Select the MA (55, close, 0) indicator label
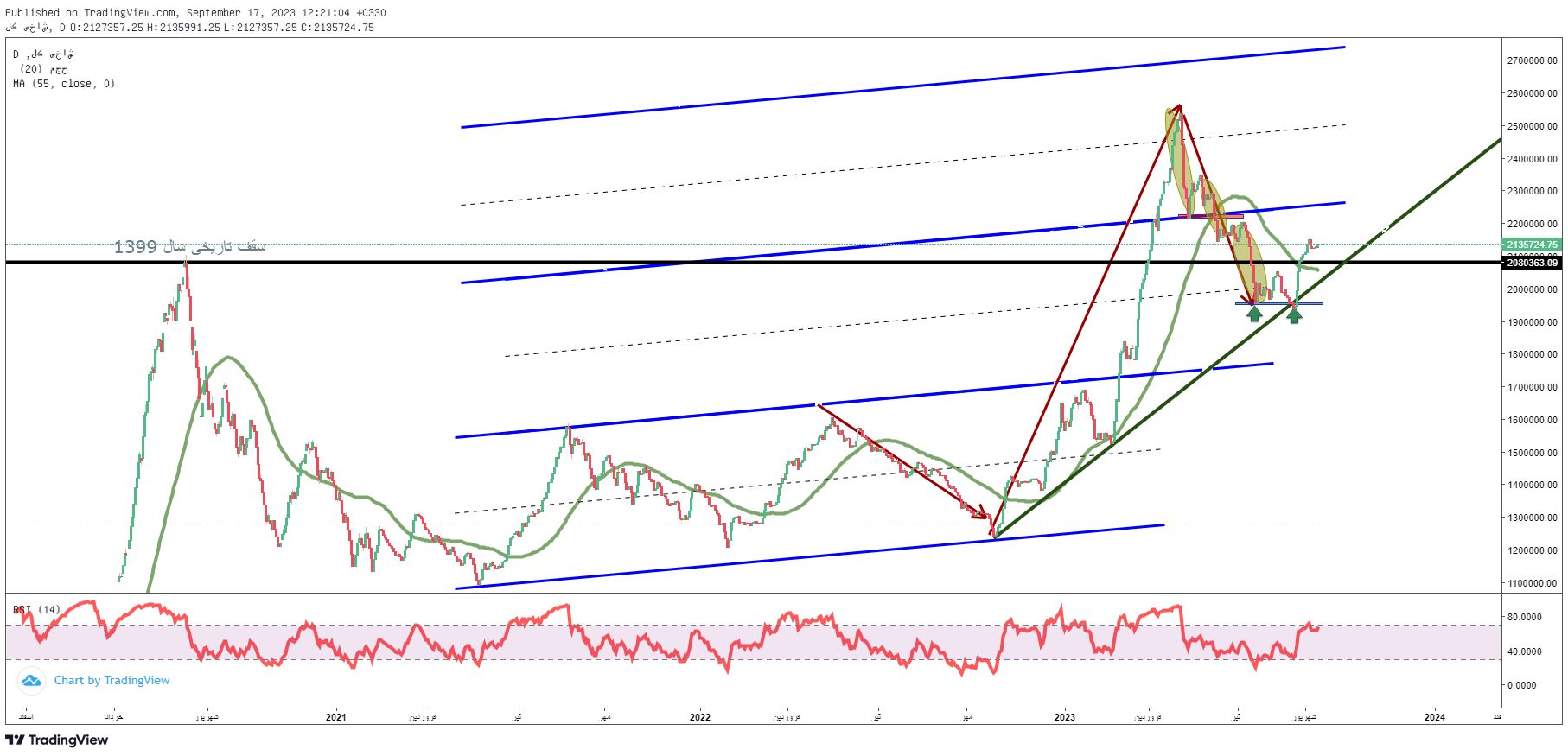 click(64, 84)
